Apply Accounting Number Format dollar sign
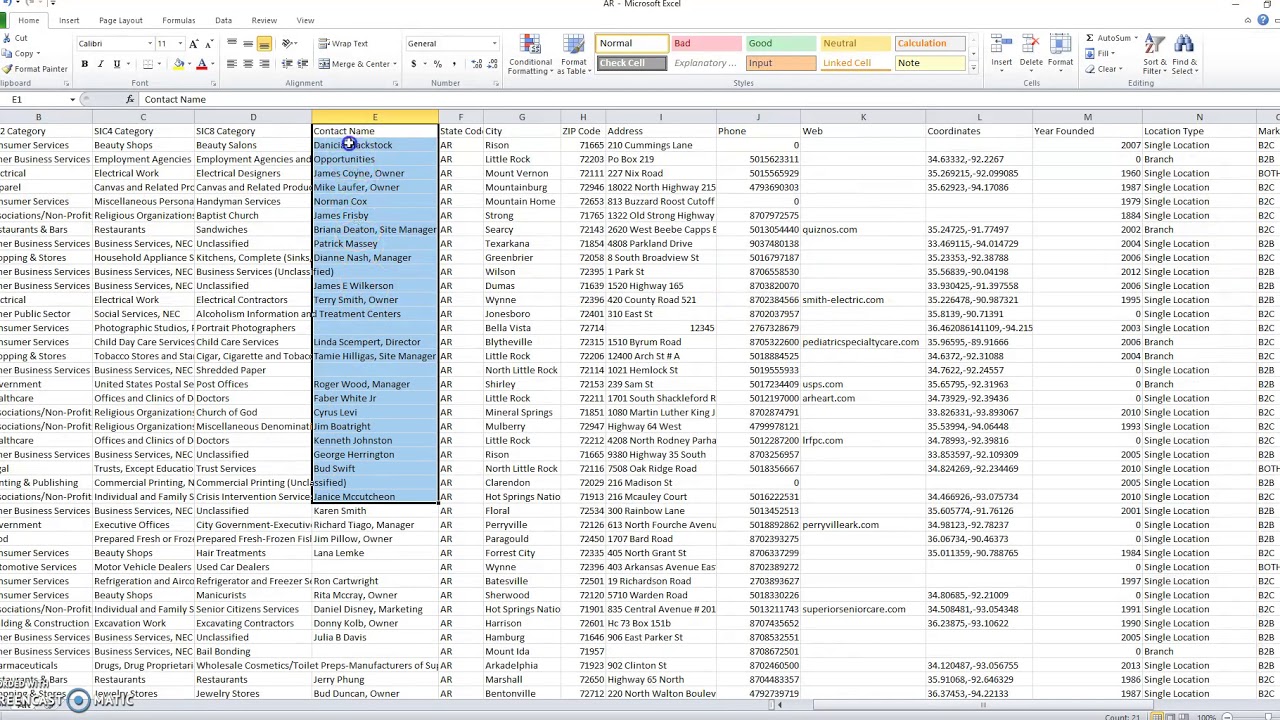 click(x=413, y=64)
